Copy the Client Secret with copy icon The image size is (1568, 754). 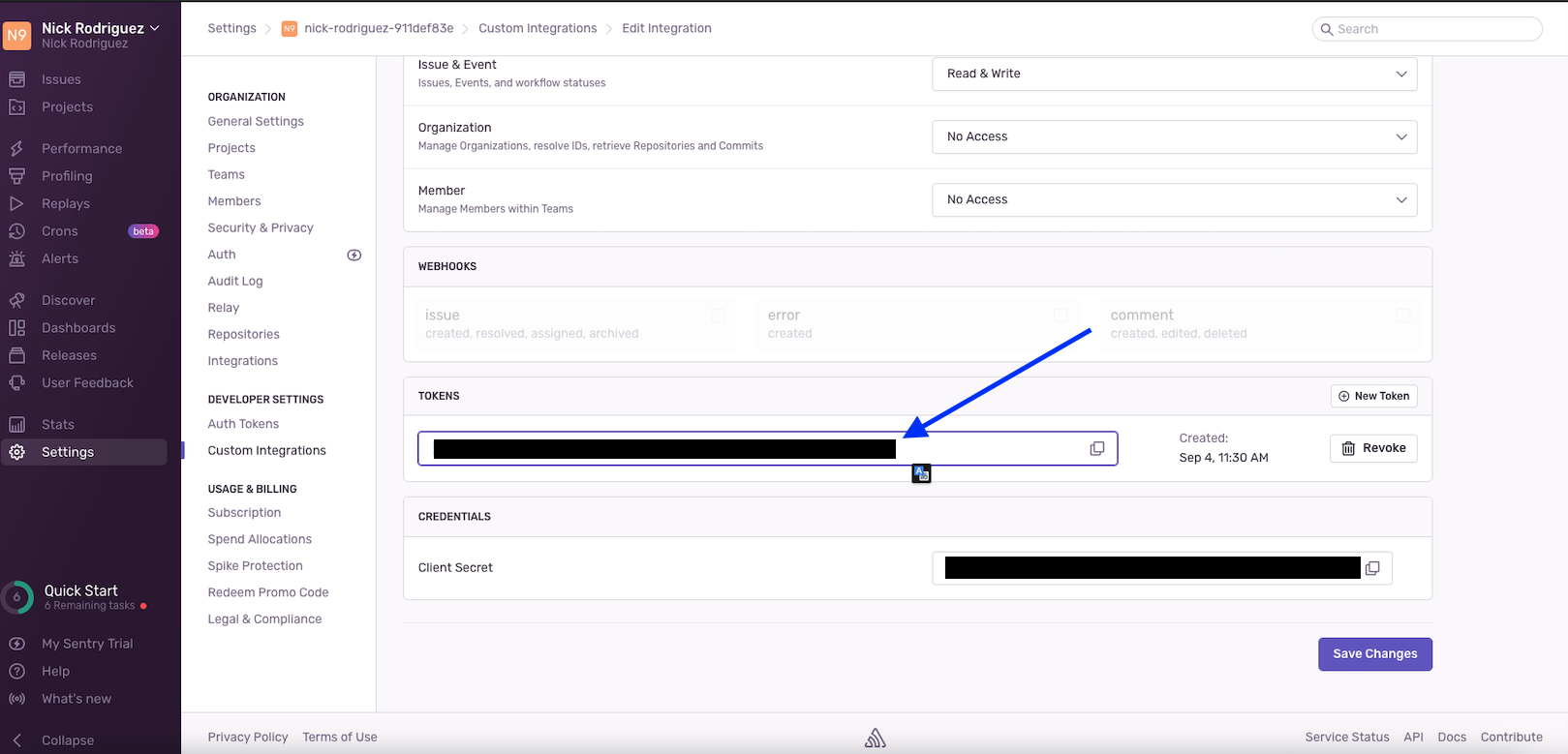[1372, 568]
